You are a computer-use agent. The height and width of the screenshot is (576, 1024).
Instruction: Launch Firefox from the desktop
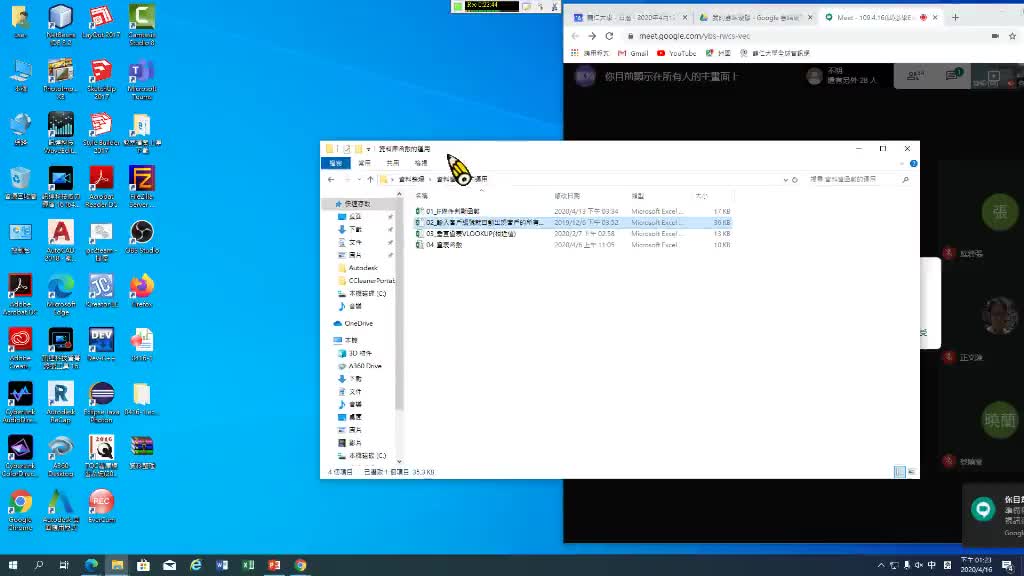142,291
